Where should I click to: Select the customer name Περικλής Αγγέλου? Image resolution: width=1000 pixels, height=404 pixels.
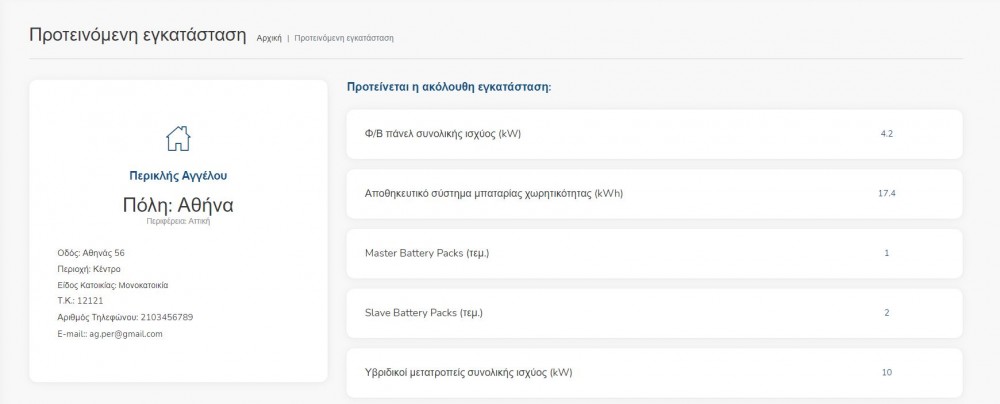(178, 175)
